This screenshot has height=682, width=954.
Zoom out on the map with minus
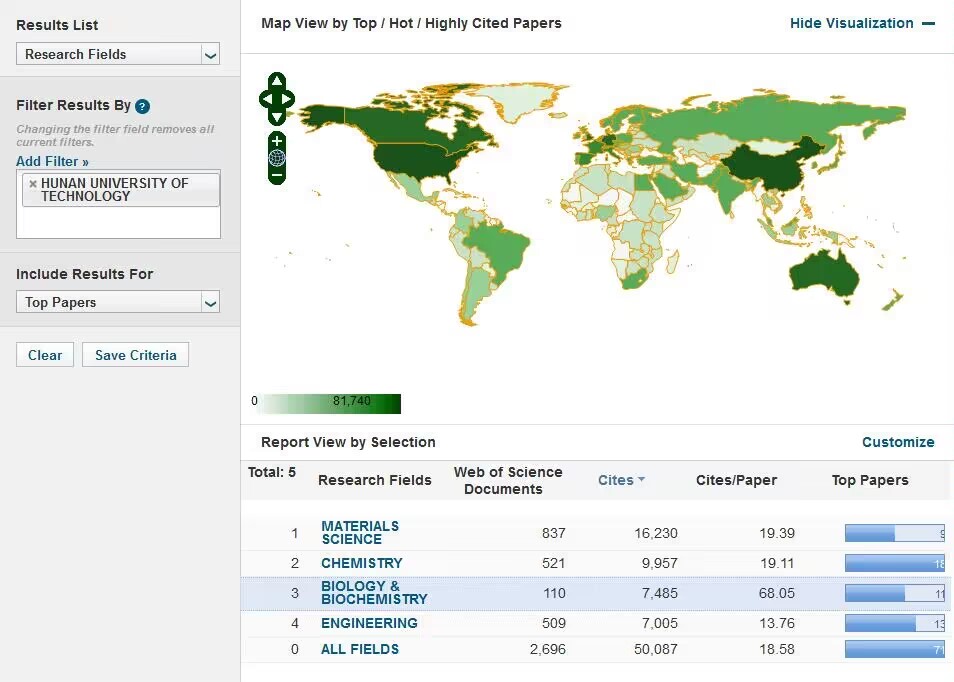coord(277,175)
